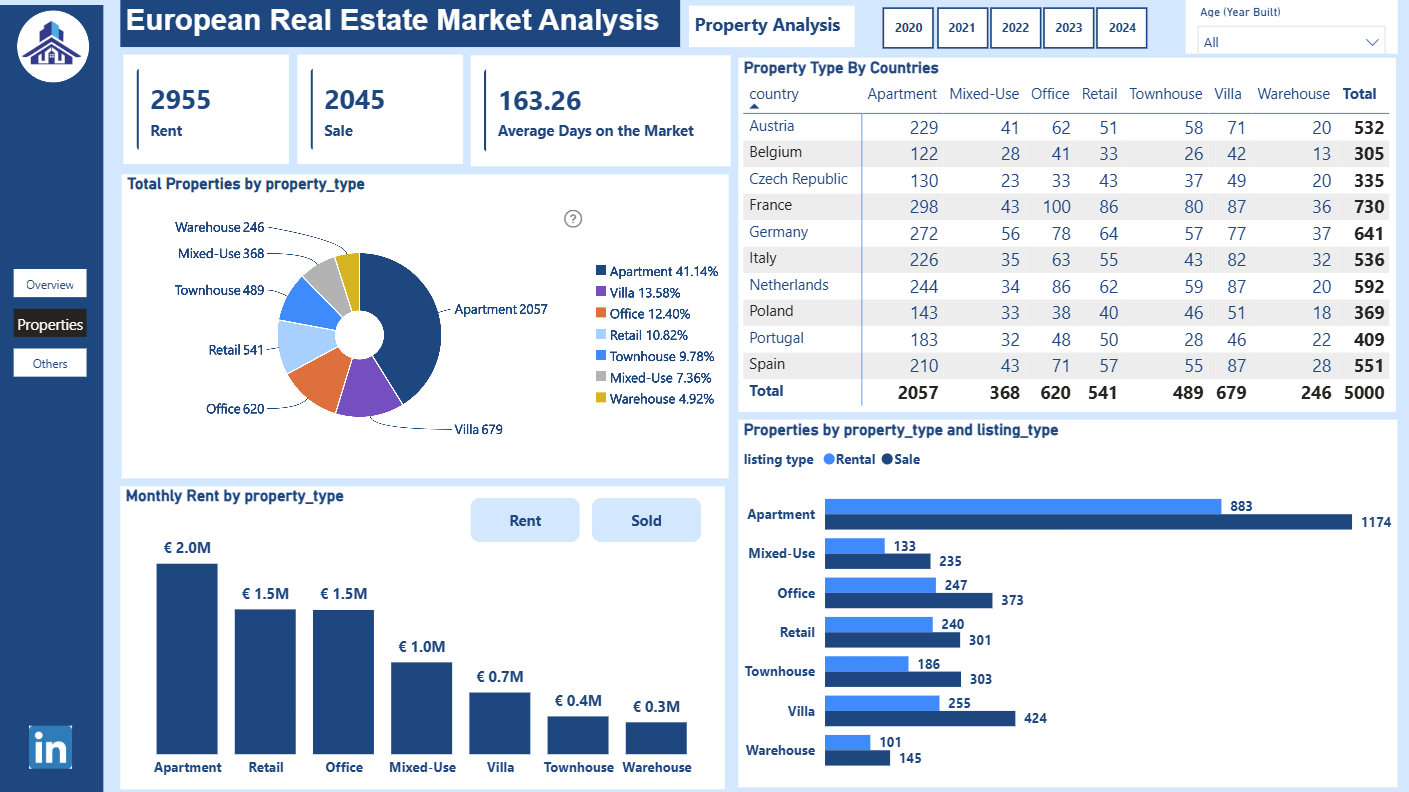This screenshot has width=1409, height=792.
Task: Open the Age dropdown showing All
Action: (1291, 41)
